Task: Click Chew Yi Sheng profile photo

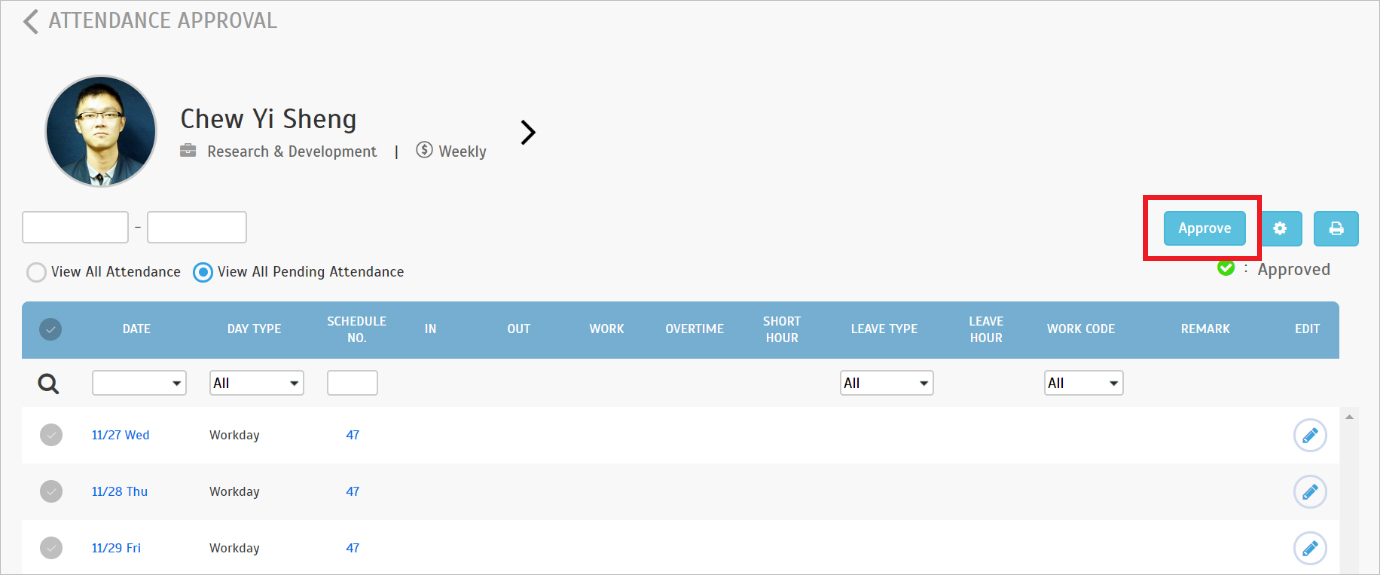Action: click(x=101, y=131)
